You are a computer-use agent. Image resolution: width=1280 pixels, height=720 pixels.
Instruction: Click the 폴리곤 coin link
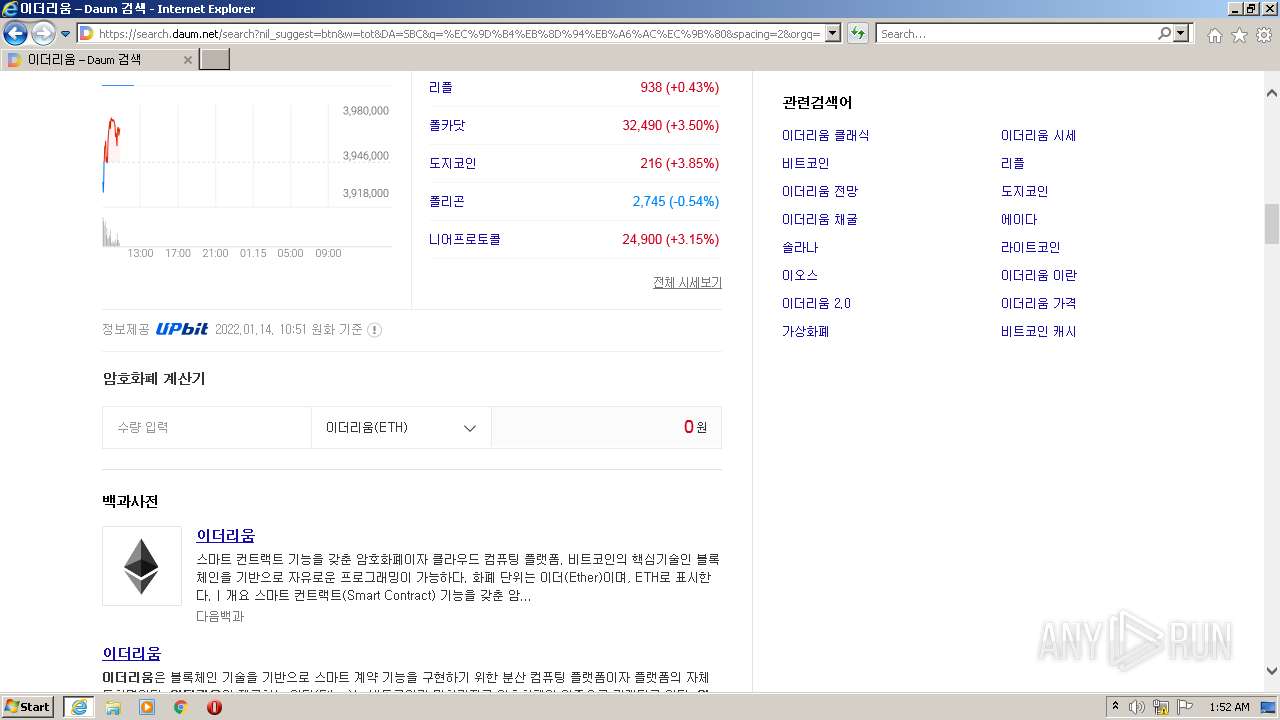point(446,201)
